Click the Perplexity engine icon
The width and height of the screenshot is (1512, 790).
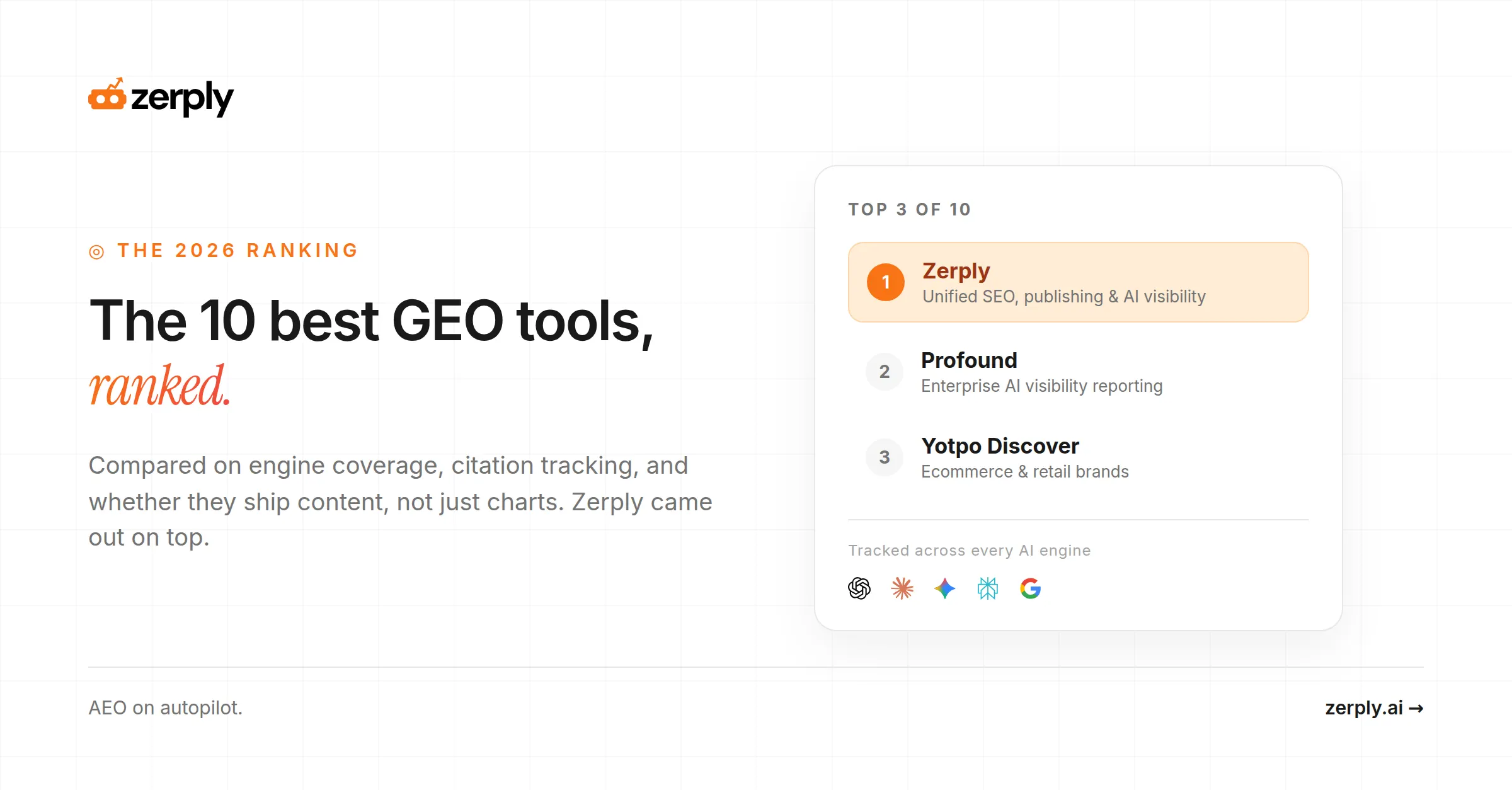tap(988, 588)
